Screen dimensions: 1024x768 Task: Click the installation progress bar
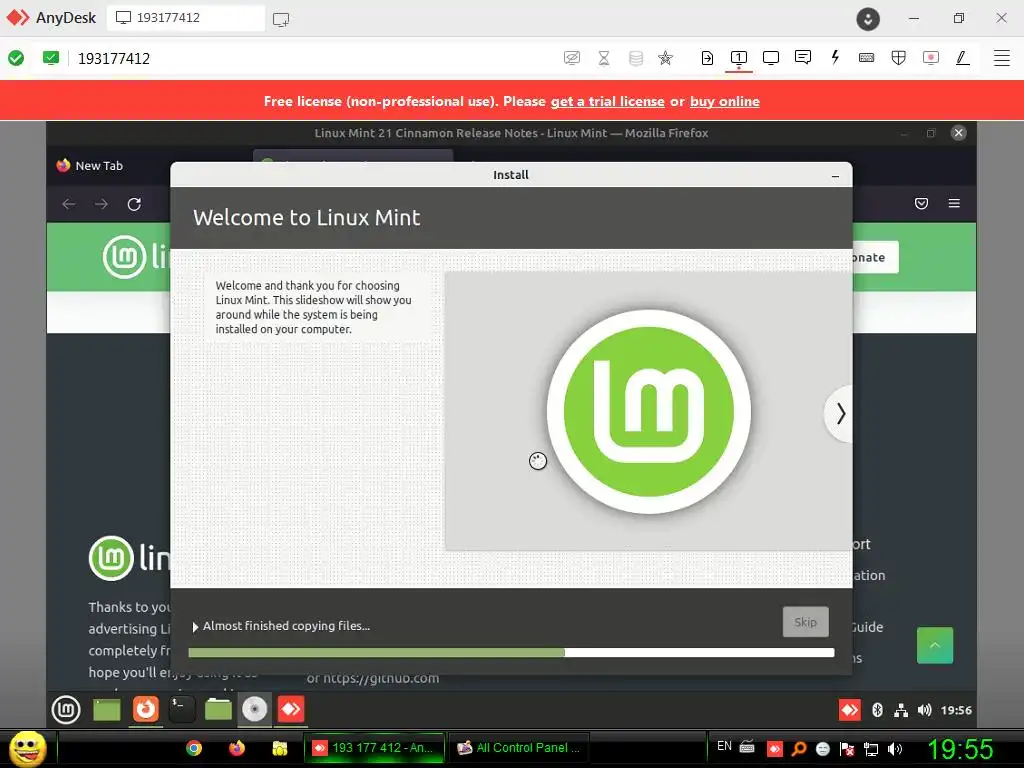point(511,652)
